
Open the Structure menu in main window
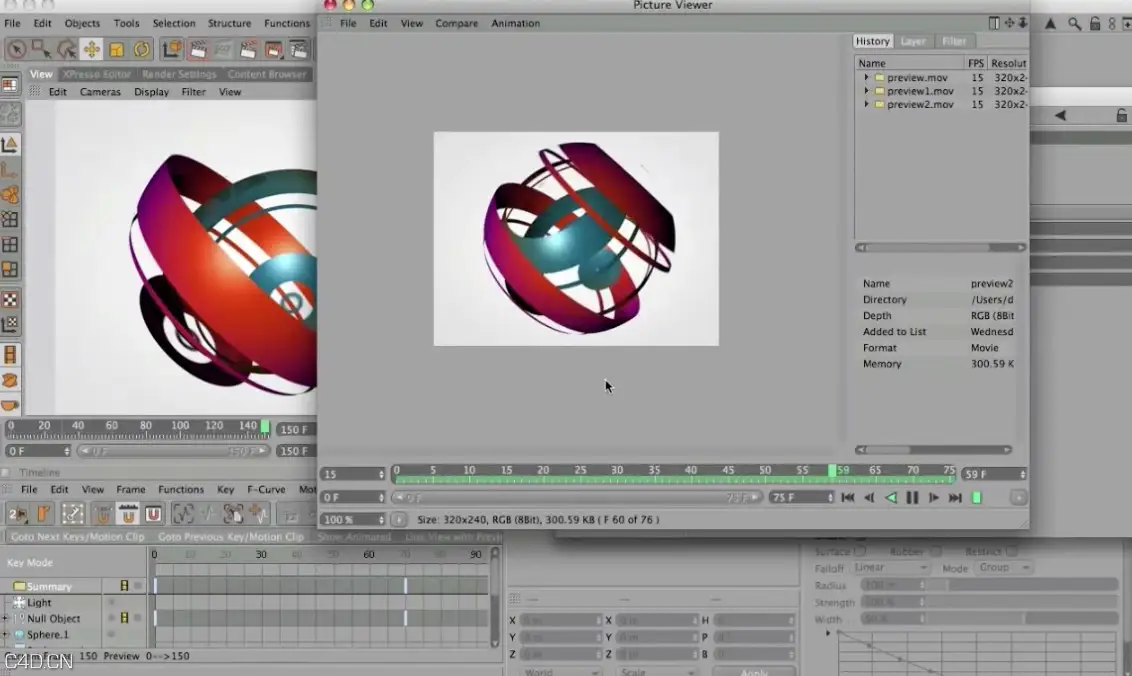pyautogui.click(x=230, y=23)
